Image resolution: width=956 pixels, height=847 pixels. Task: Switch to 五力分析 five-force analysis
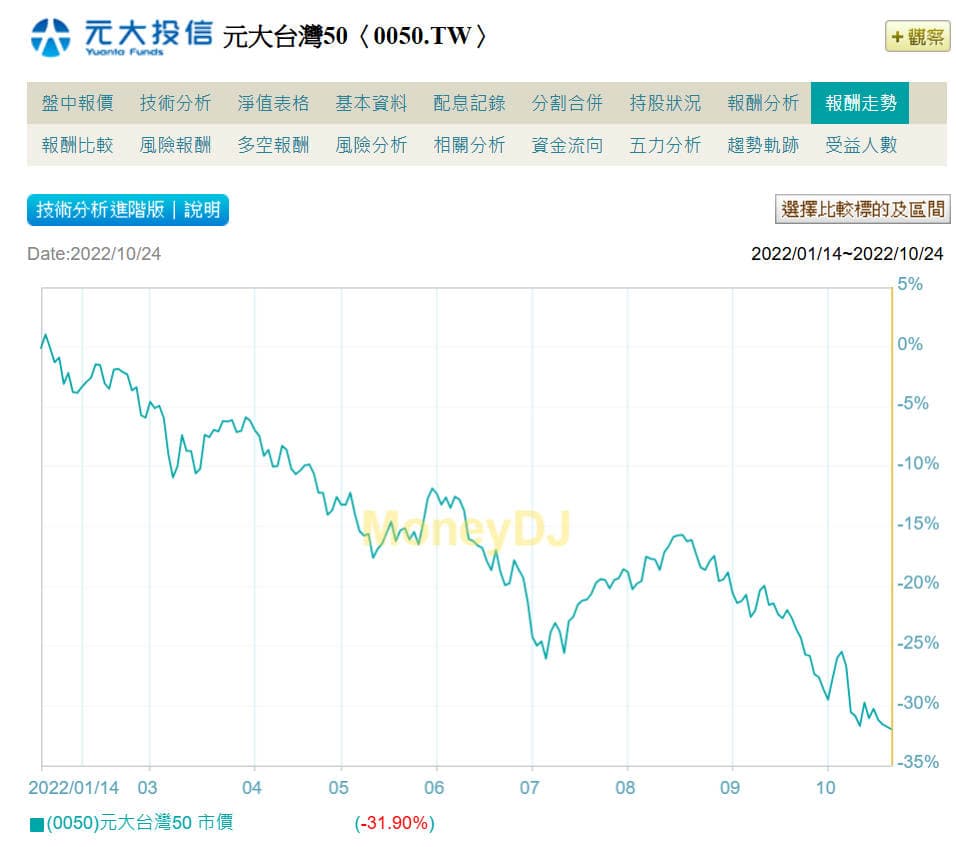pos(665,144)
